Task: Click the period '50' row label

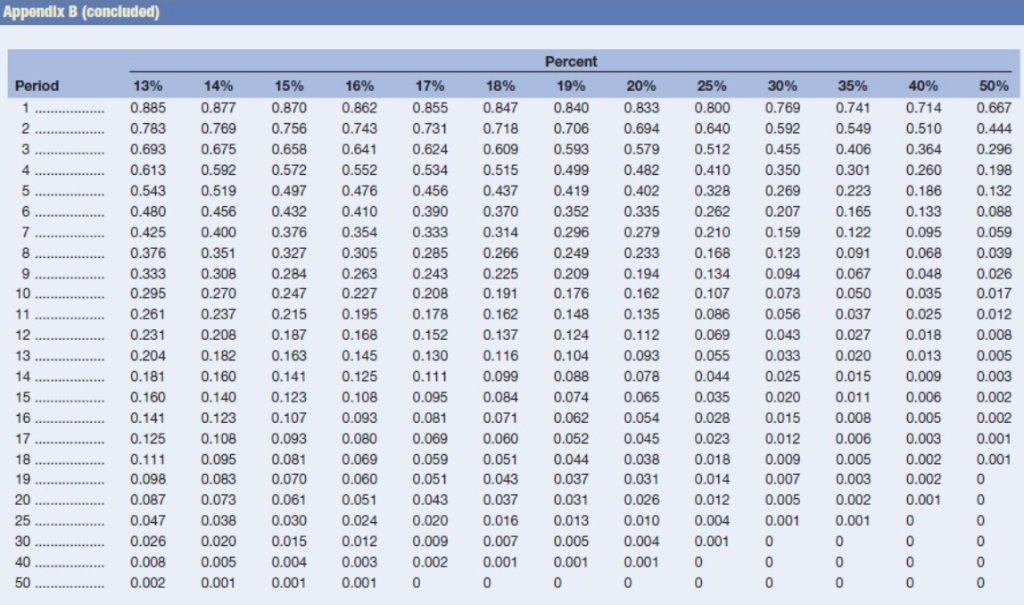Action: (23, 583)
